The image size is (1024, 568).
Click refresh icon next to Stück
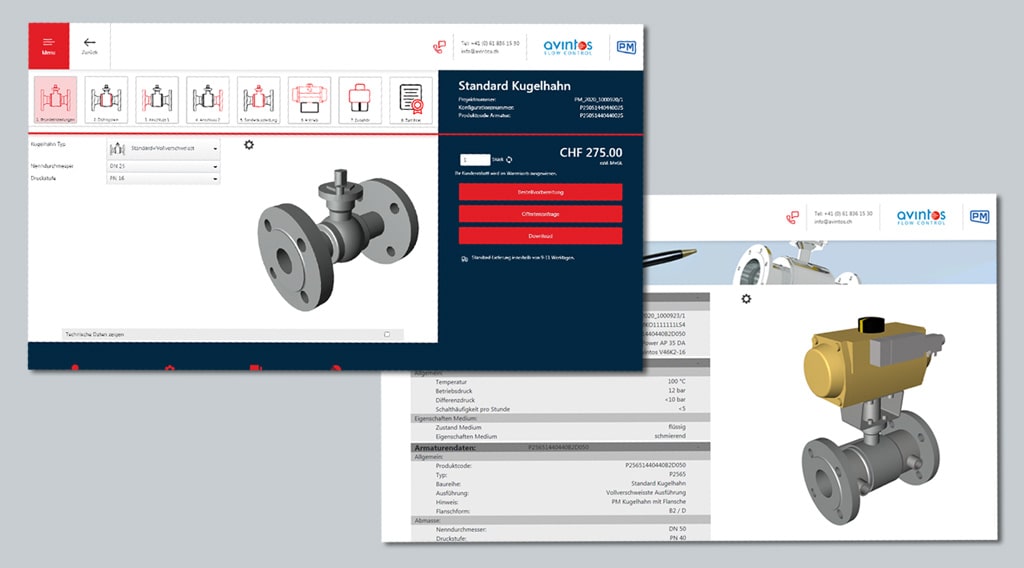(509, 160)
